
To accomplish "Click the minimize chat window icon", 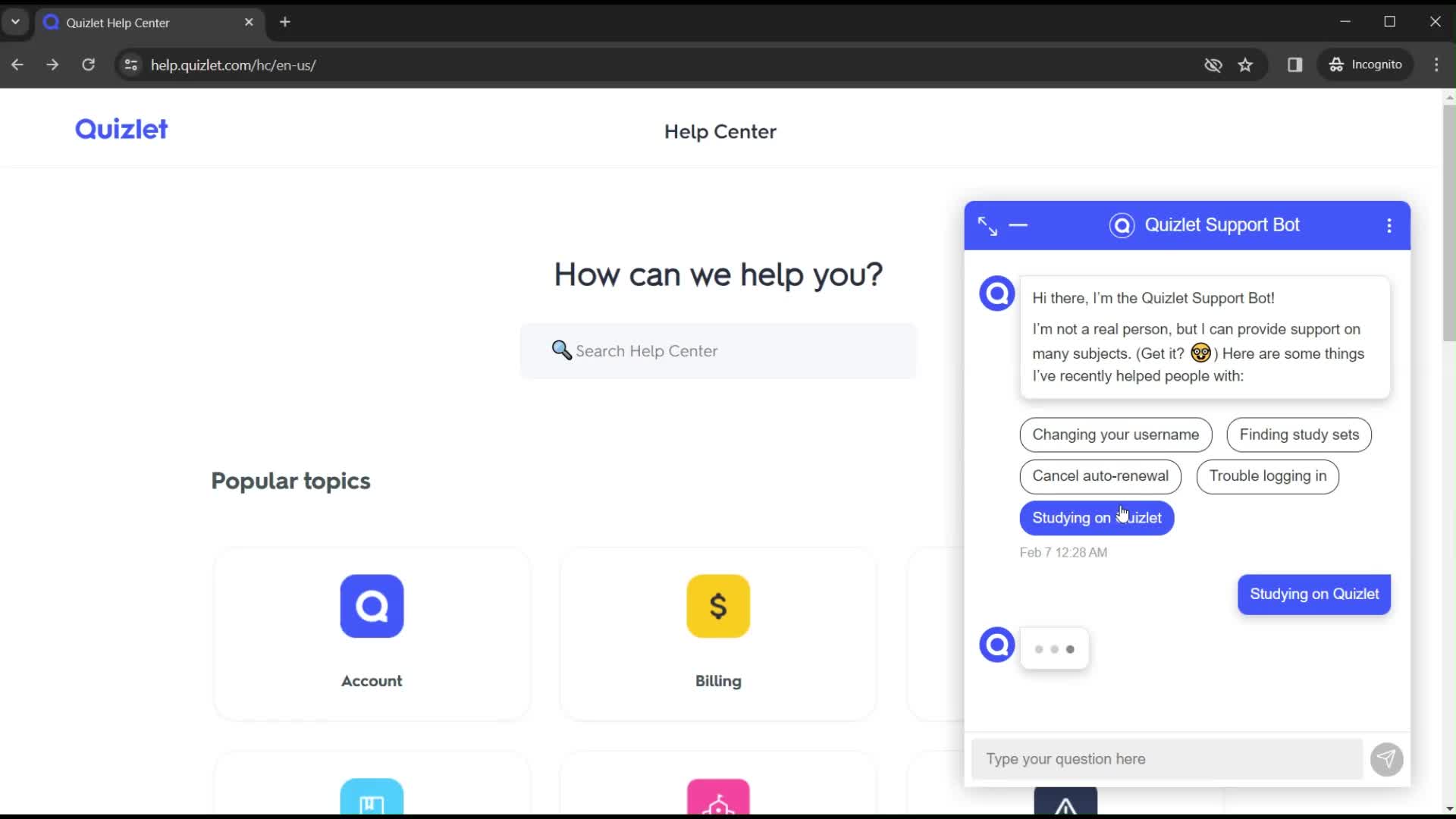I will [x=1020, y=225].
